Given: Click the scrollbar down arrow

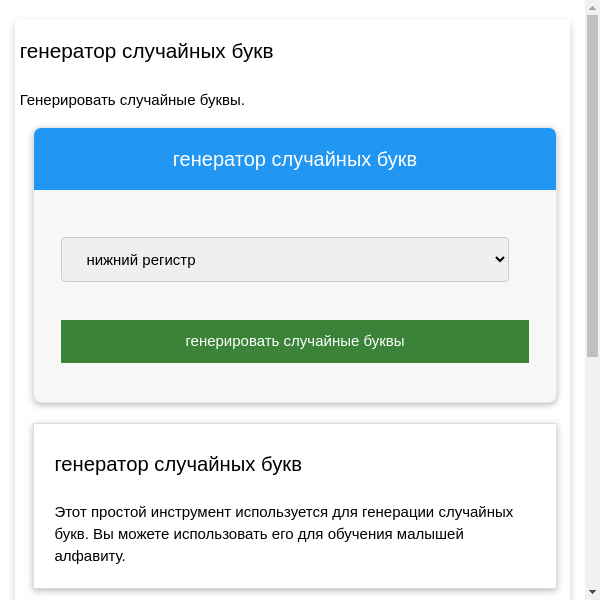Looking at the screenshot, I should 592,593.
